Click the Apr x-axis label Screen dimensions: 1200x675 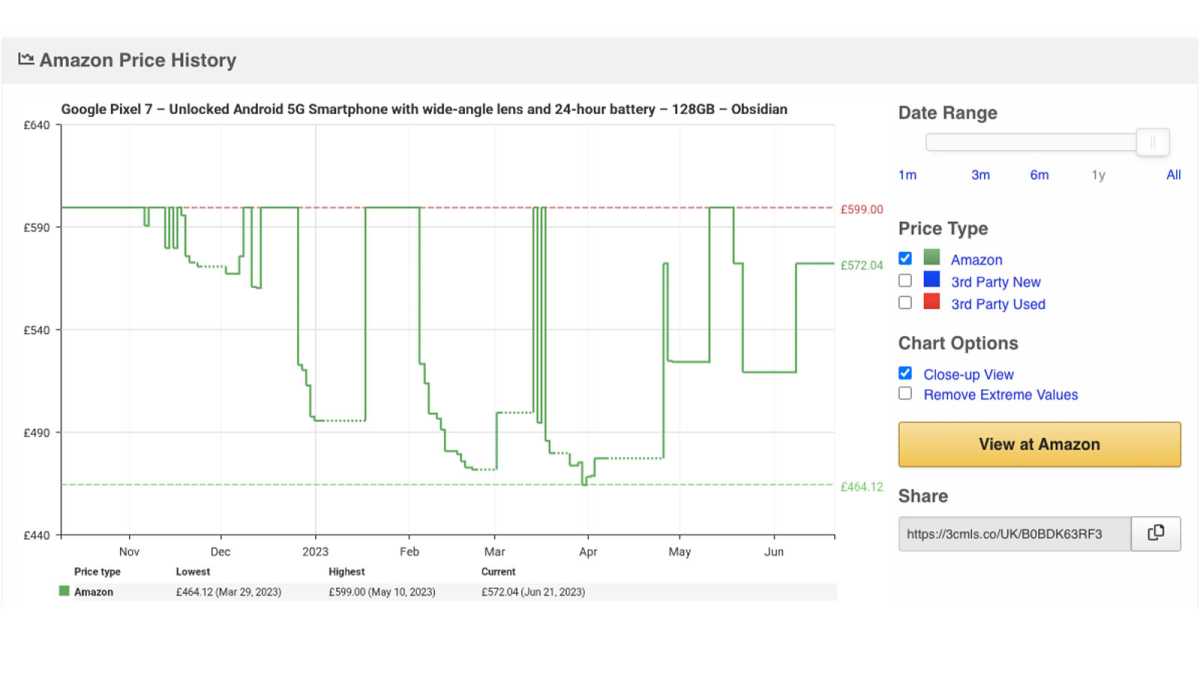pos(588,552)
